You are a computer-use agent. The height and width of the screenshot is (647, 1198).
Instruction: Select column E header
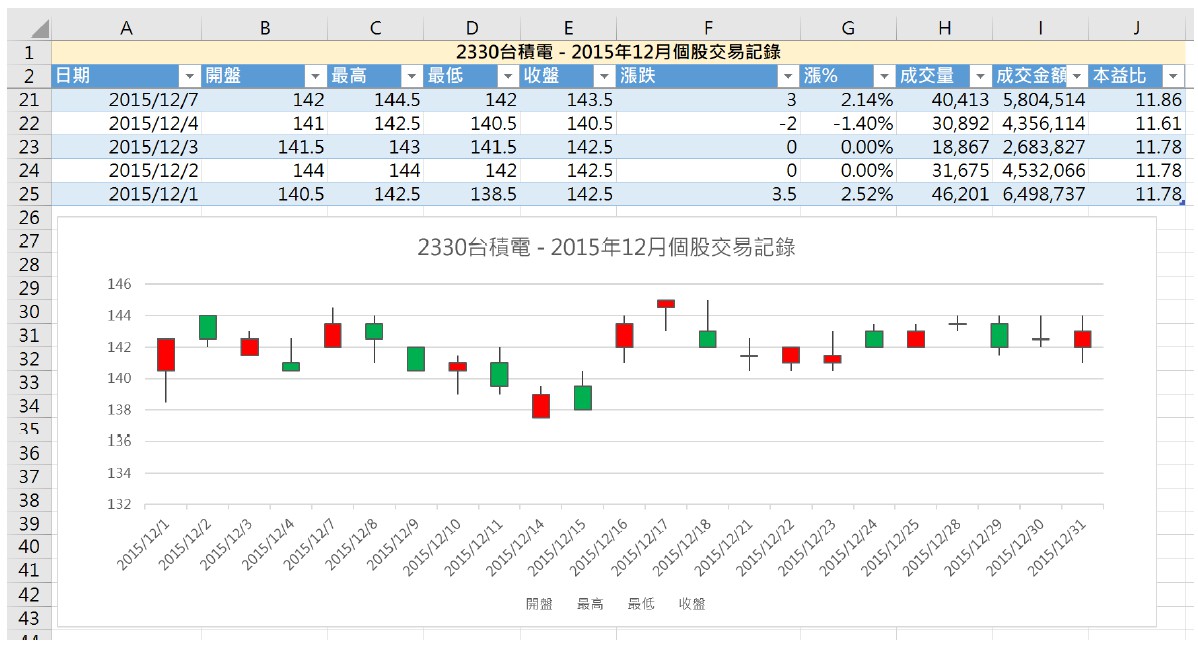(568, 28)
